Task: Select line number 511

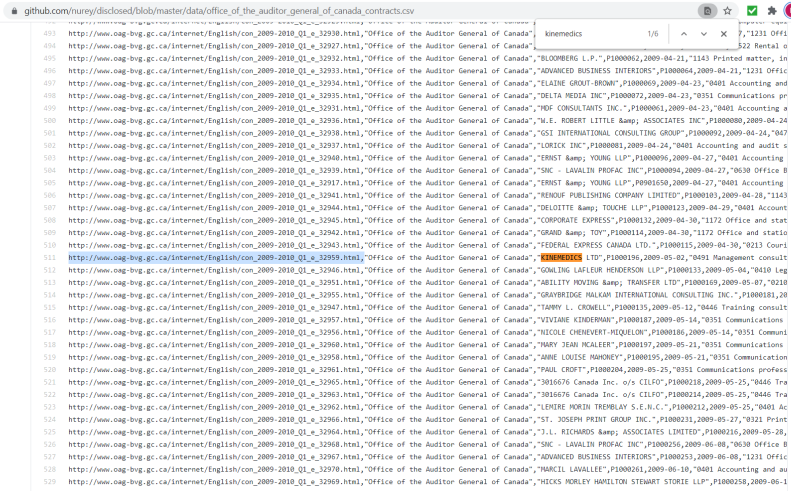Action: 49,257
